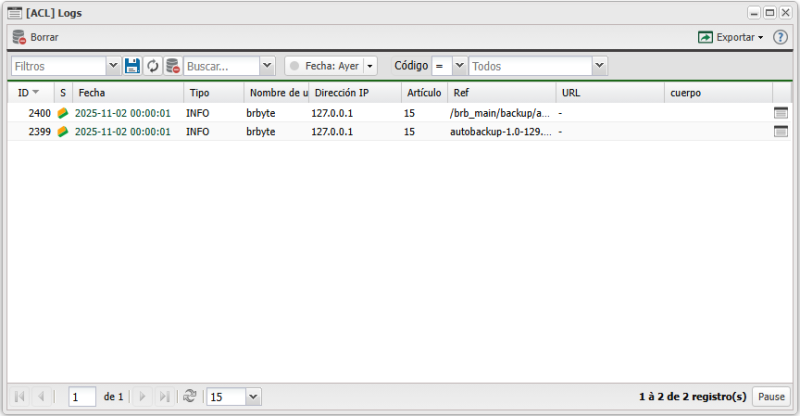800x416 pixels.
Task: Sort by Dirección IP column header
Action: coord(355,93)
